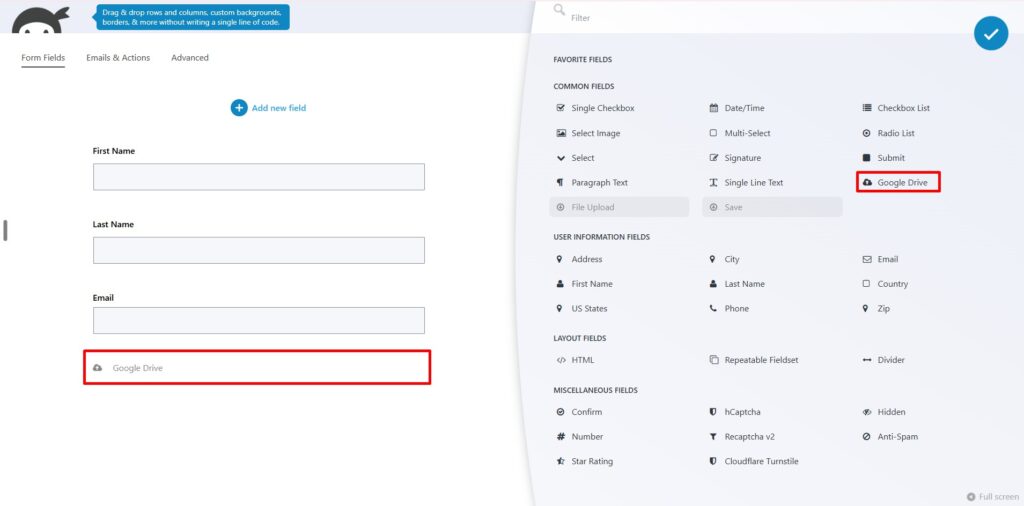
Task: Add the Last Name user information field
Action: pyautogui.click(x=737, y=284)
